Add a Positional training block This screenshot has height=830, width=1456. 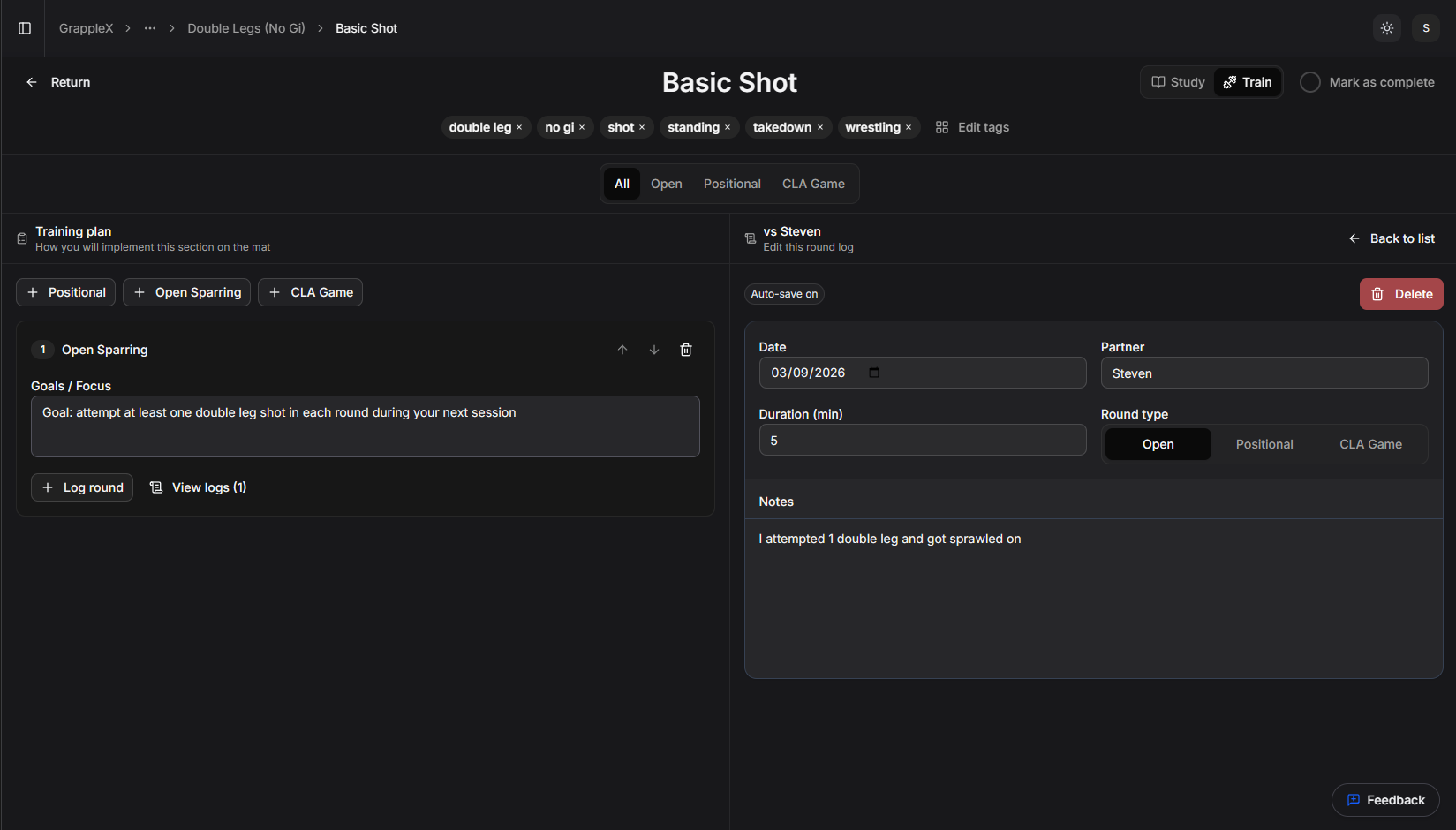point(65,292)
